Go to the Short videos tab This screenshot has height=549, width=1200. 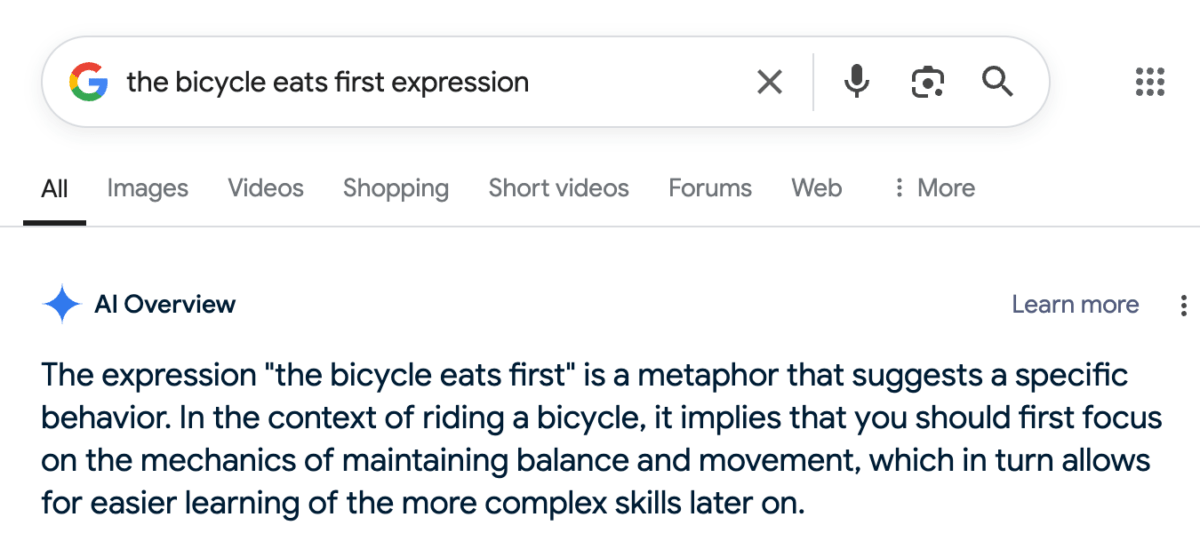coord(558,188)
